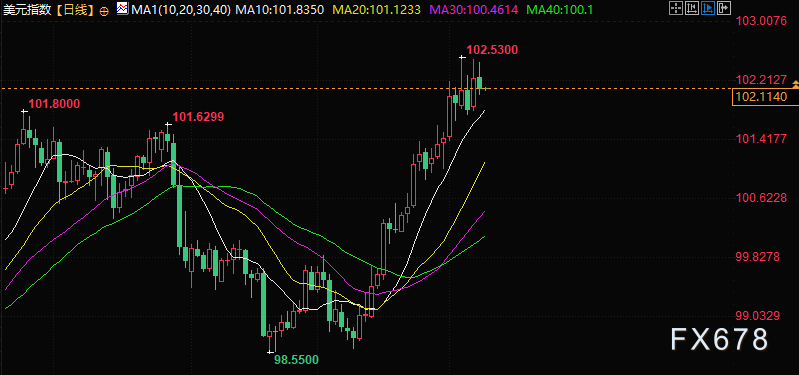
Task: Click the crosshair cursor icon in chart toolbar
Action: click(x=676, y=8)
